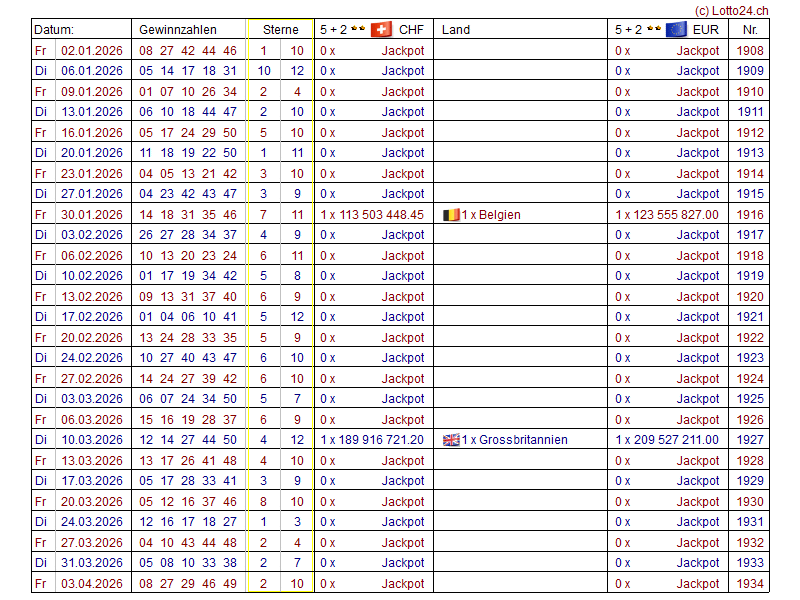
Task: Click CHF Jackpot link for 06.01.2026
Action: pos(403,71)
